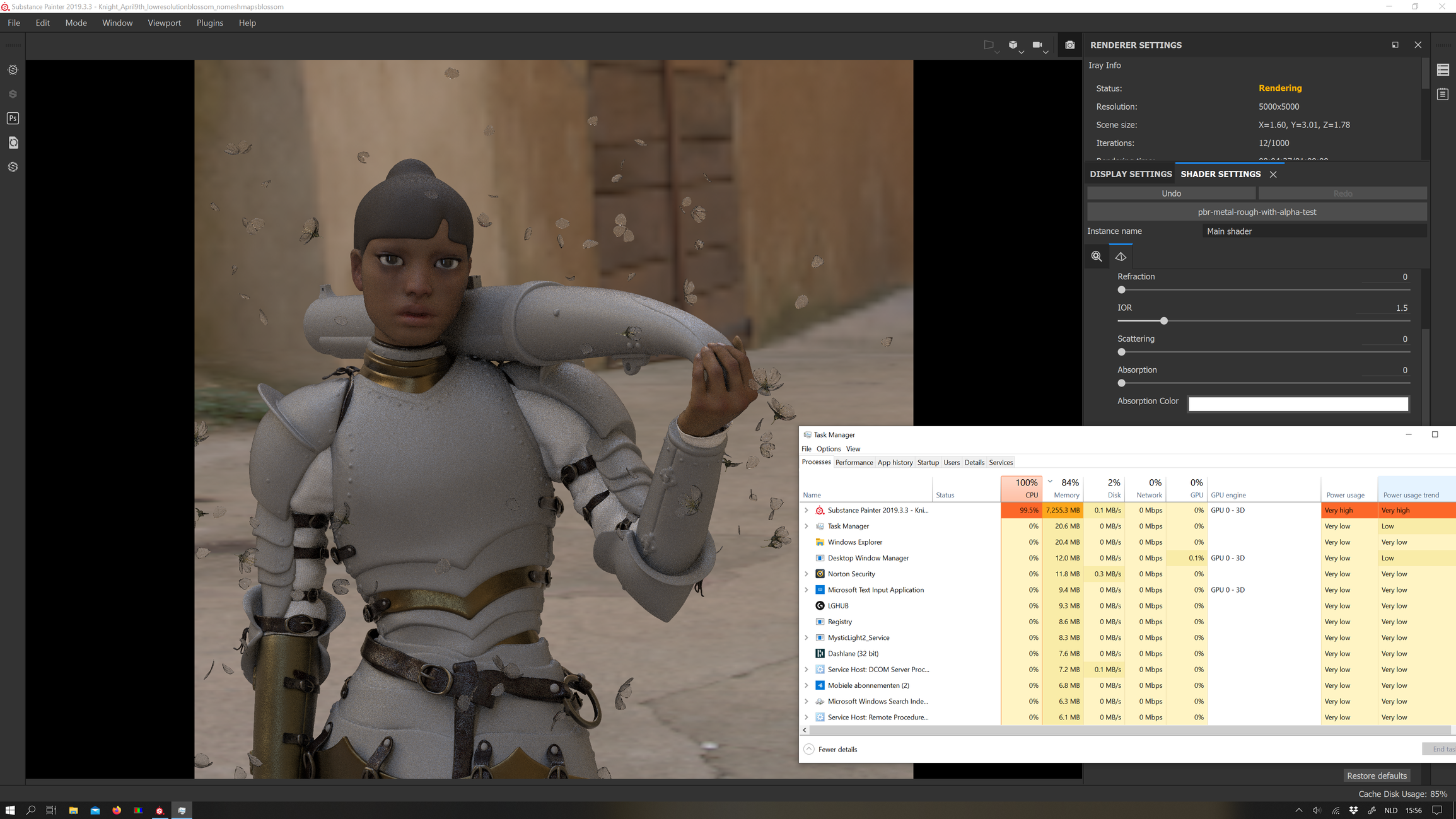Click Restore defaults button in Substance Painter
Viewport: 1456px width, 819px height.
click(1377, 775)
